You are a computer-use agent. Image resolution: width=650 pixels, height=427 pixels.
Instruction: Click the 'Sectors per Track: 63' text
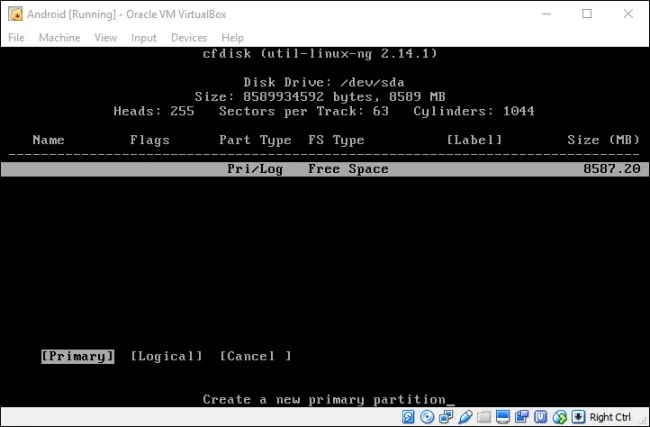[304, 111]
